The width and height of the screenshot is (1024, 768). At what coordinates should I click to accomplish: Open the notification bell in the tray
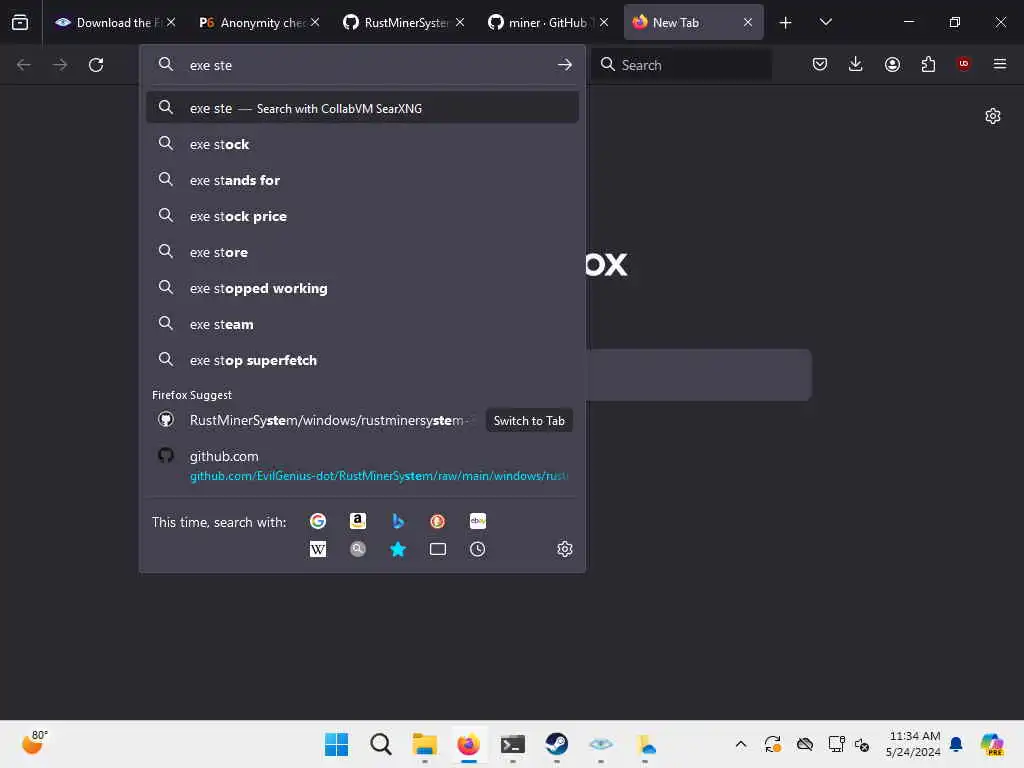pyautogui.click(x=956, y=744)
